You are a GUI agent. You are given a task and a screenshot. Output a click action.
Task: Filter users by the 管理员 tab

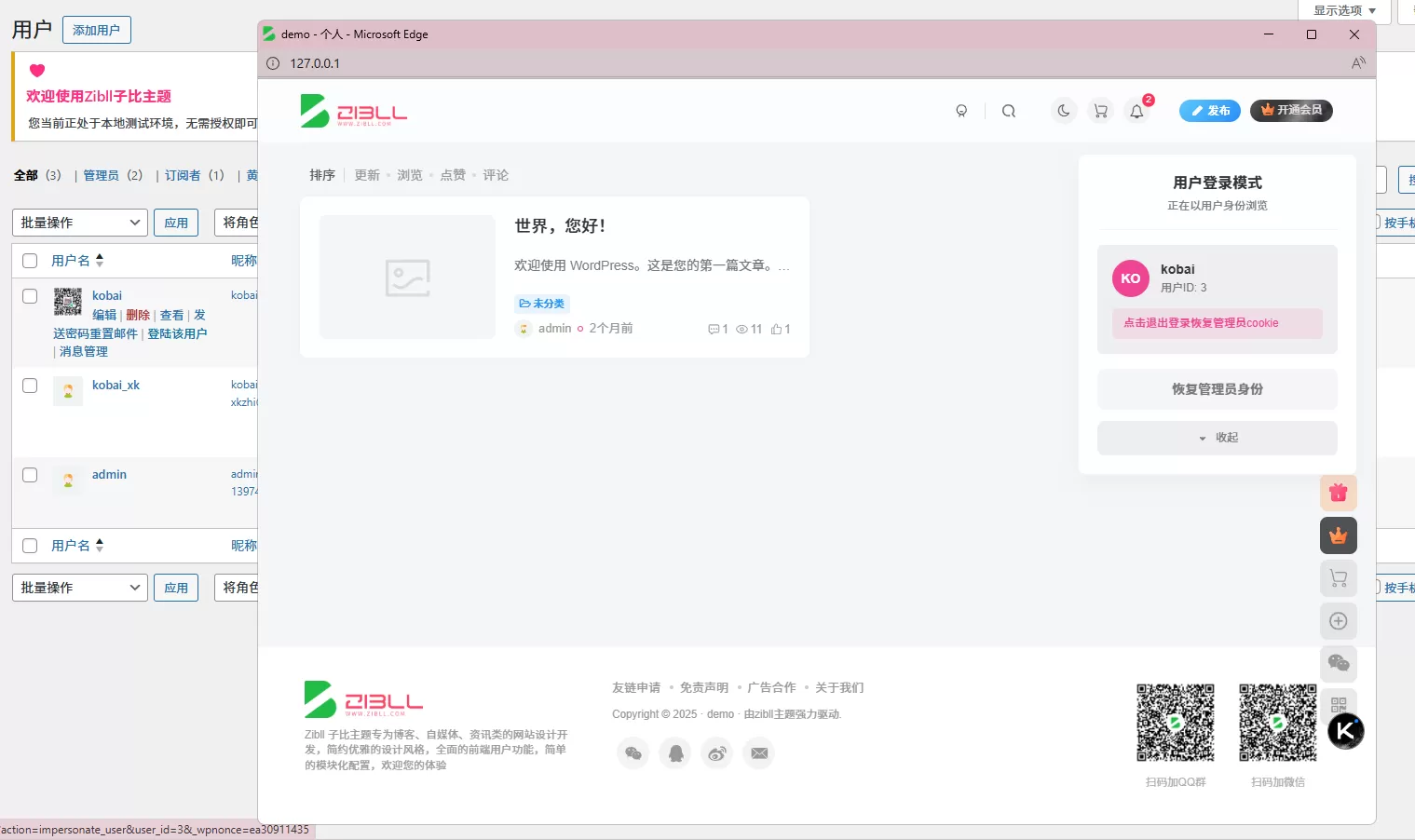101,175
